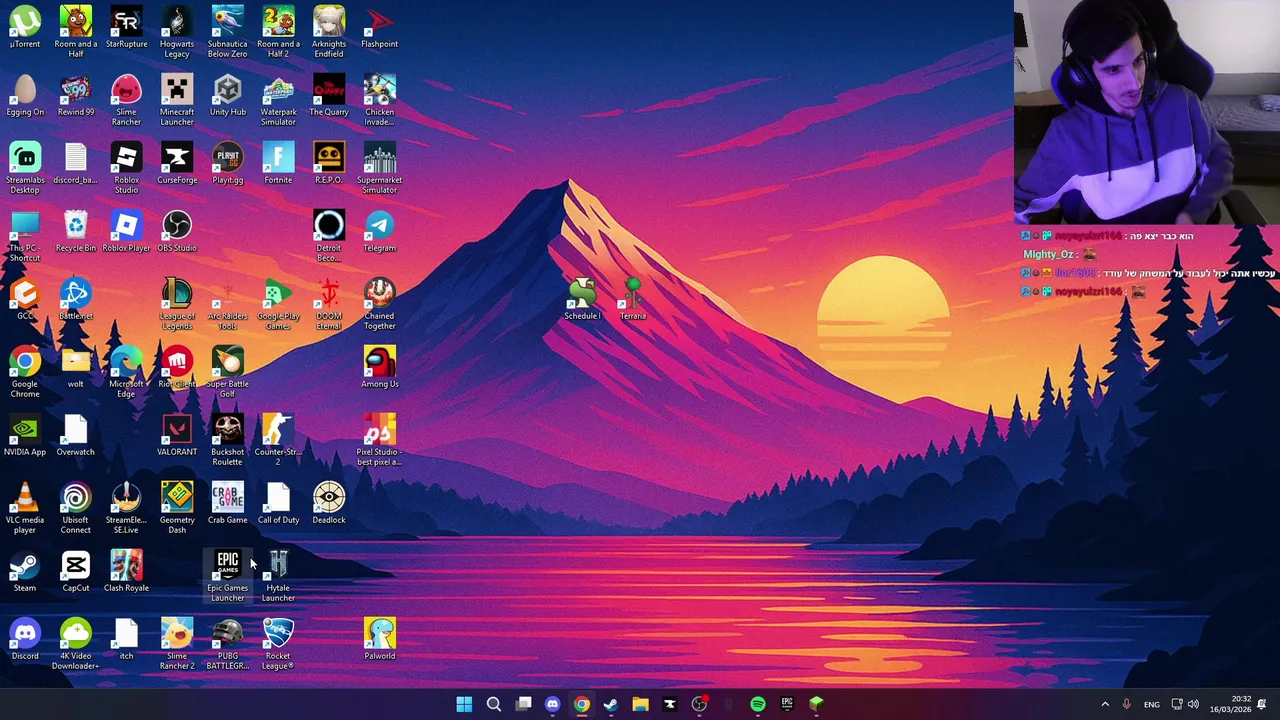Select the League of Legends icon
1280x720 pixels.
tap(177, 304)
